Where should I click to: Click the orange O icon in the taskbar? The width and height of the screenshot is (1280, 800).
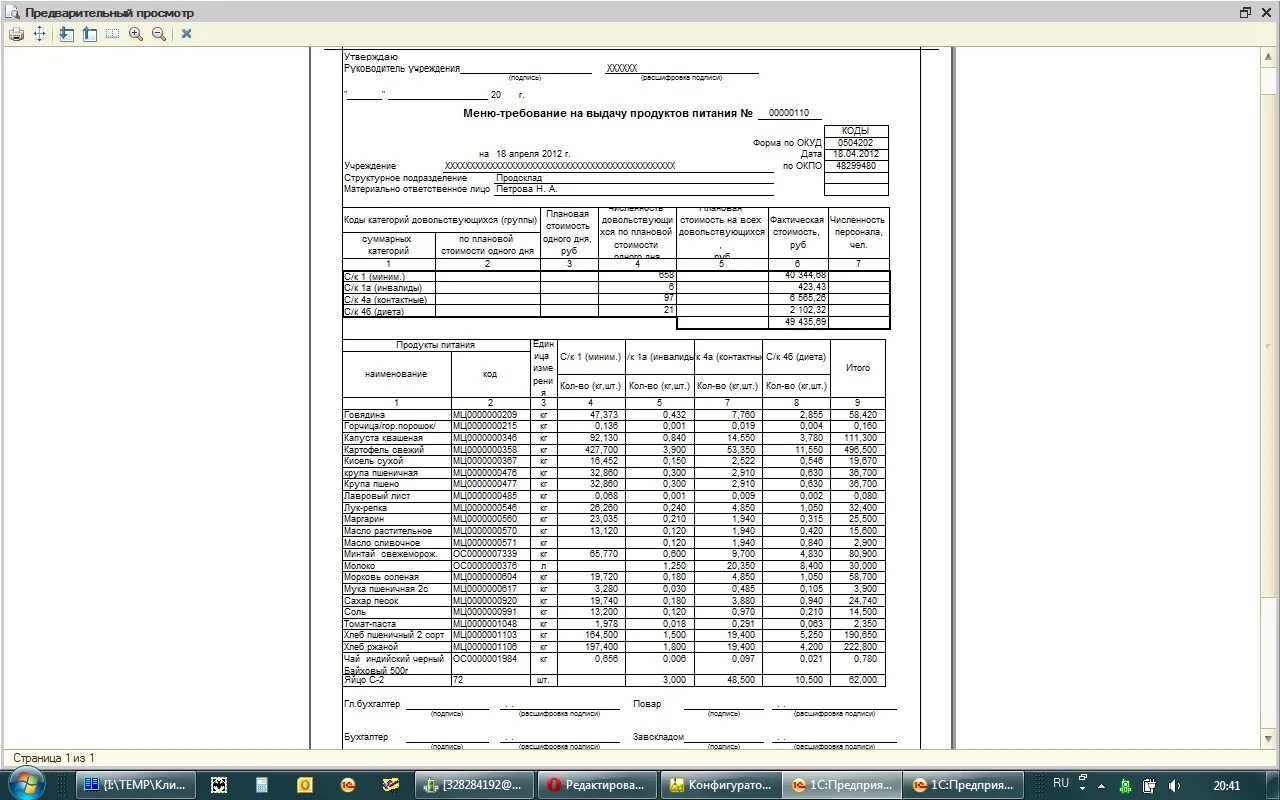(x=305, y=785)
